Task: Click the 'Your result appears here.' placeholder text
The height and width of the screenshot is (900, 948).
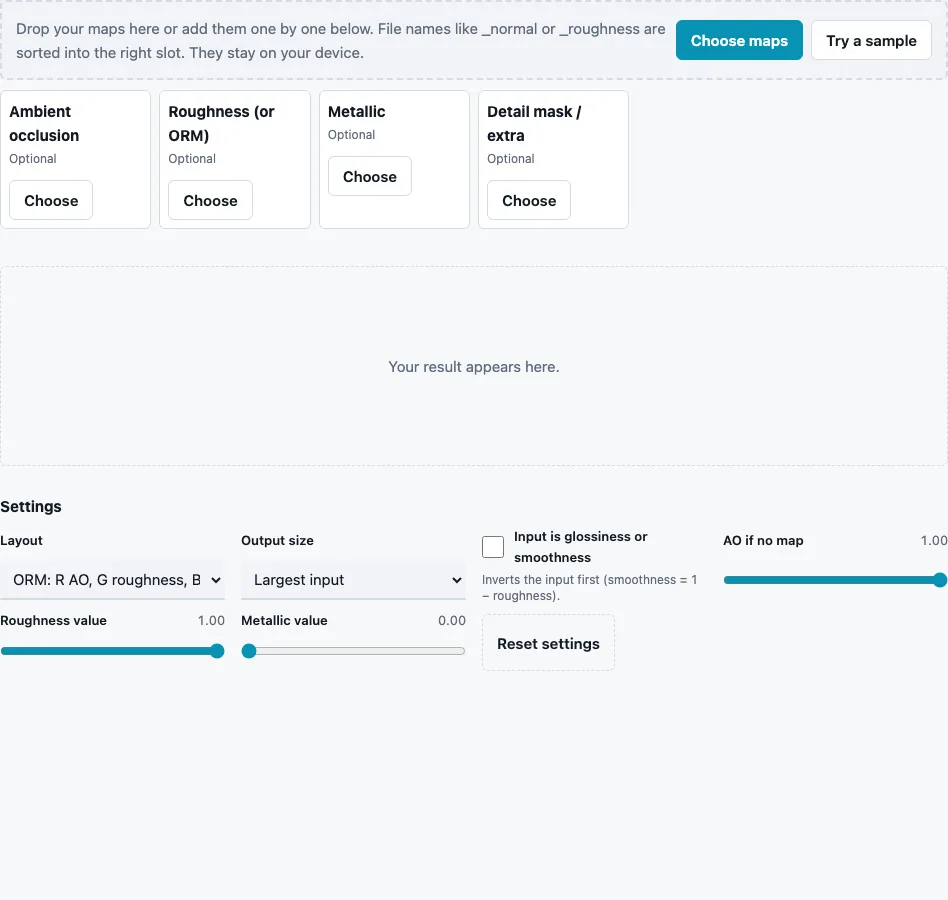Action: coord(474,367)
